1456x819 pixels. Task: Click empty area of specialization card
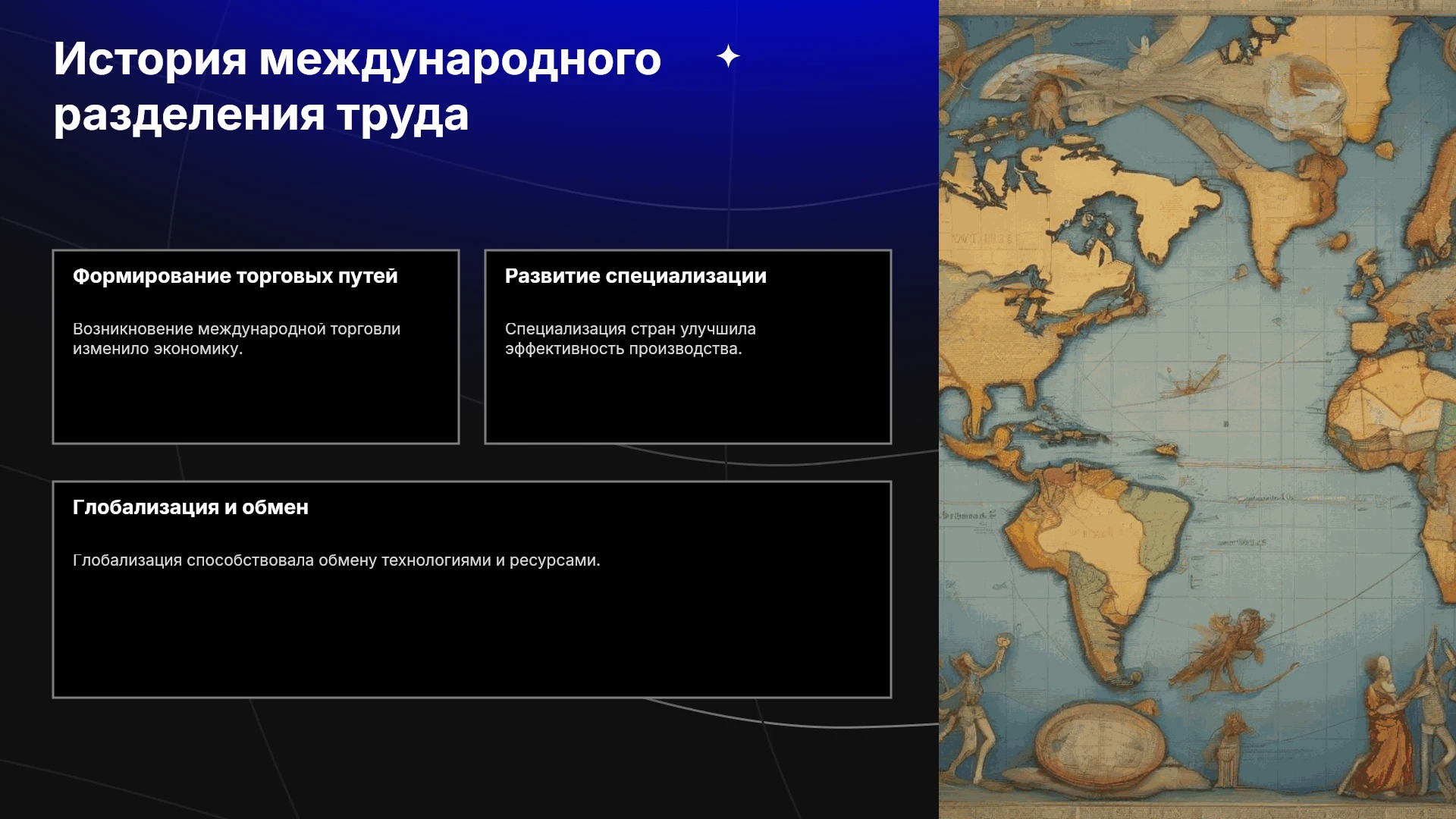point(688,400)
